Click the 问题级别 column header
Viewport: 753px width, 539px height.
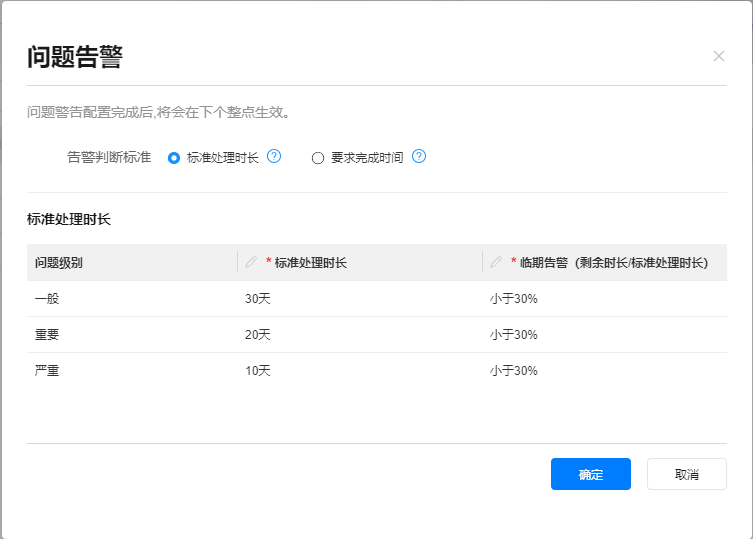point(59,262)
